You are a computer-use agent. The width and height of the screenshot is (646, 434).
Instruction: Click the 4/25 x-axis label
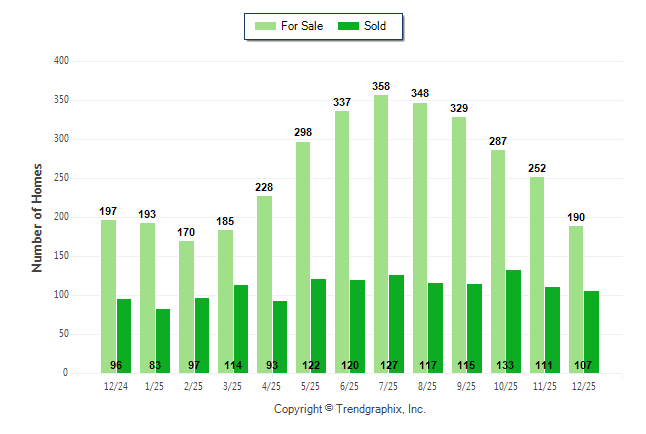pos(272,386)
